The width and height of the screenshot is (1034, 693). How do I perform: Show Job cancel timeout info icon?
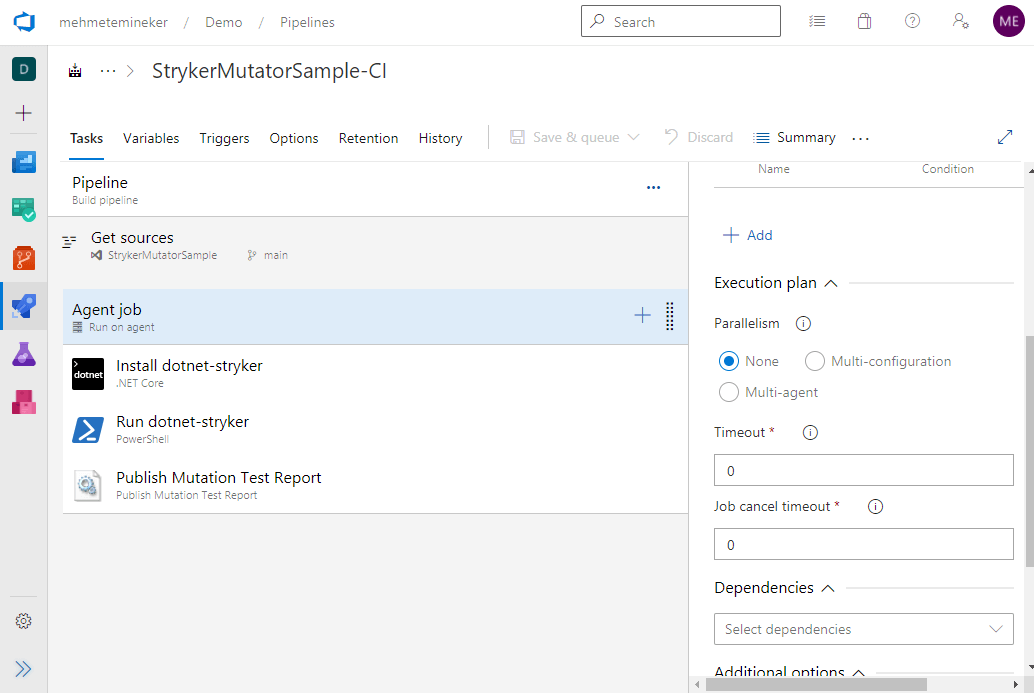[875, 506]
